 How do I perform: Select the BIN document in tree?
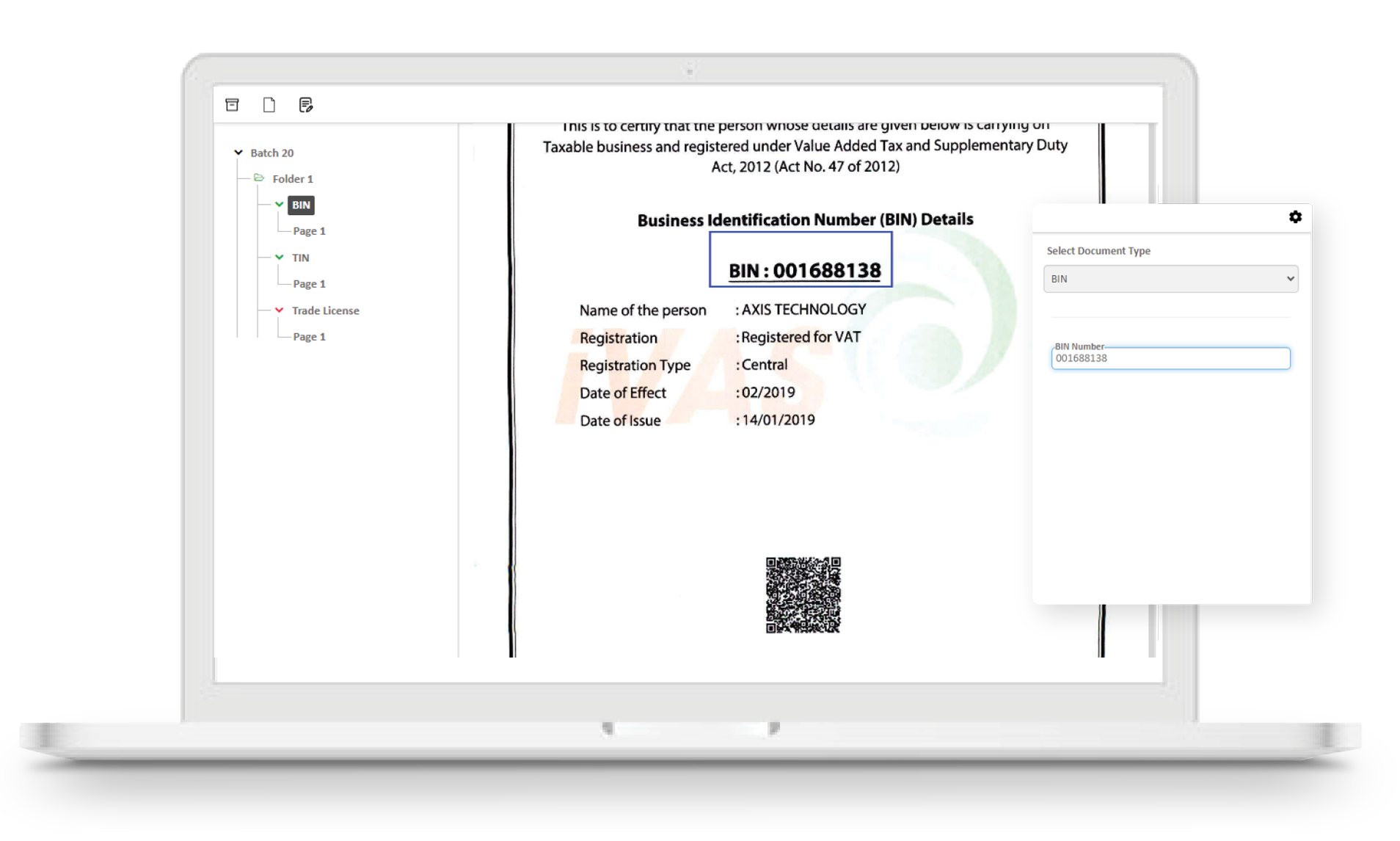(x=301, y=205)
